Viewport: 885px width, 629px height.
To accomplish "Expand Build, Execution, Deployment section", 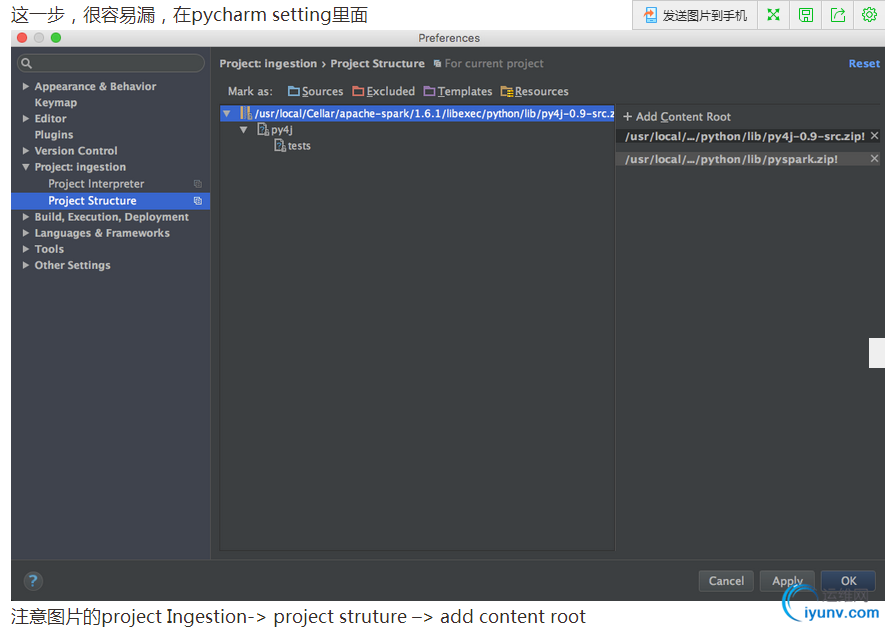I will (x=25, y=217).
